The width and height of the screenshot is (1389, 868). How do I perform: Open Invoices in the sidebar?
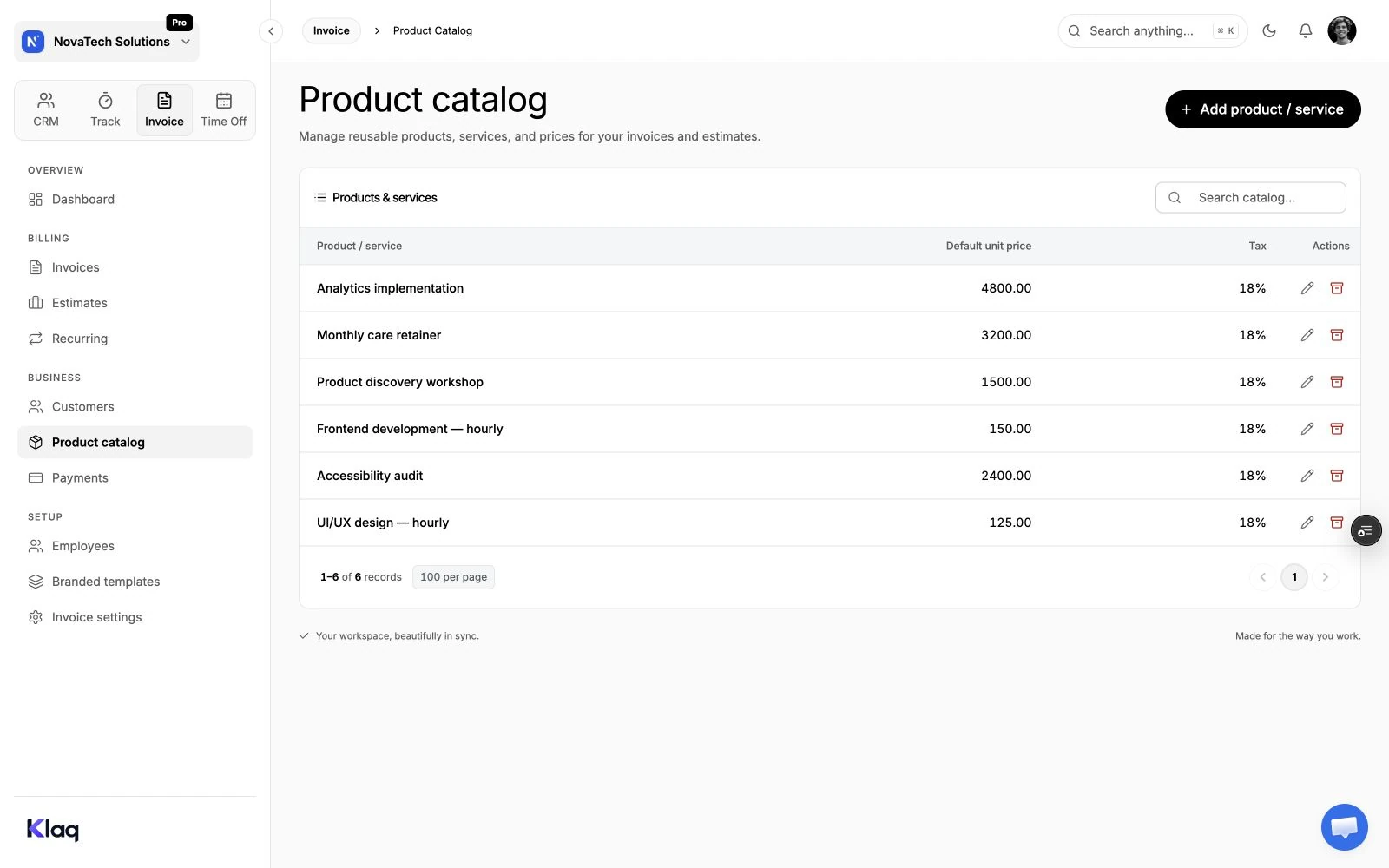pos(135,267)
